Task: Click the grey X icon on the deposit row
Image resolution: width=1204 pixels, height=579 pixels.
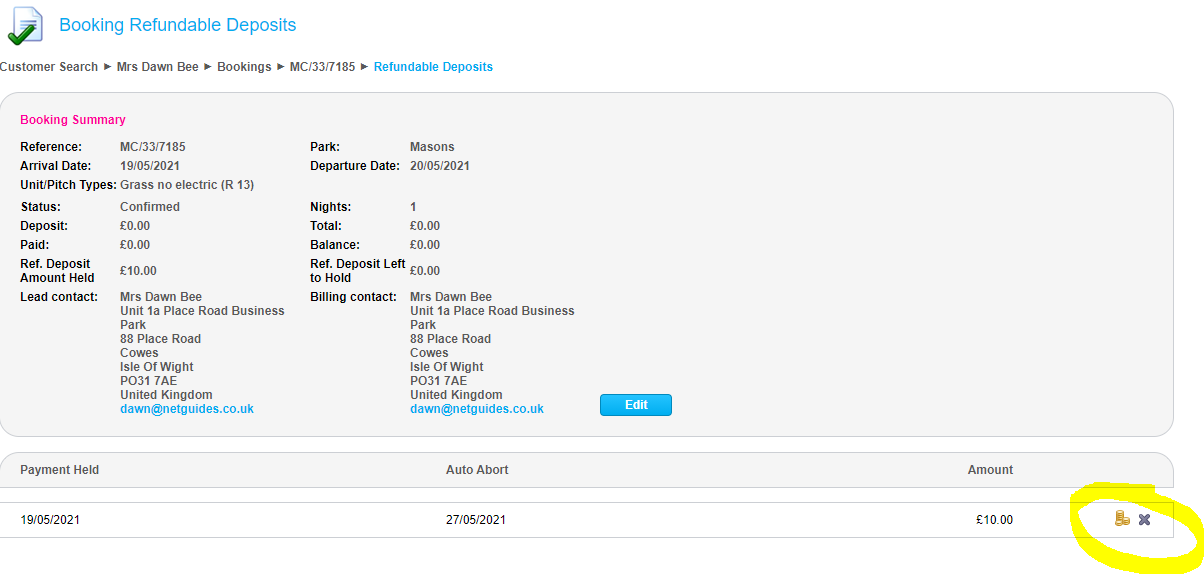Action: point(1145,519)
